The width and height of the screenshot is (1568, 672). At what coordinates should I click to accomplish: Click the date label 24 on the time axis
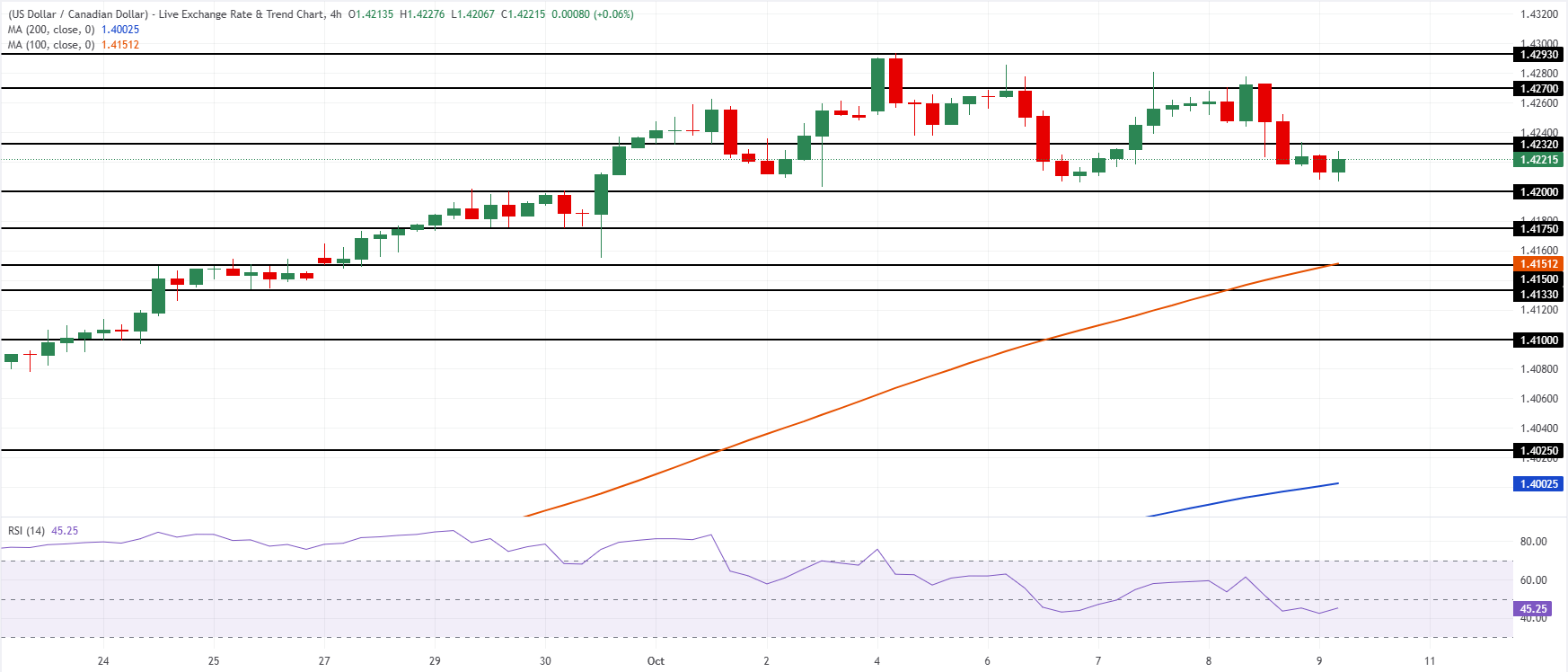103,661
